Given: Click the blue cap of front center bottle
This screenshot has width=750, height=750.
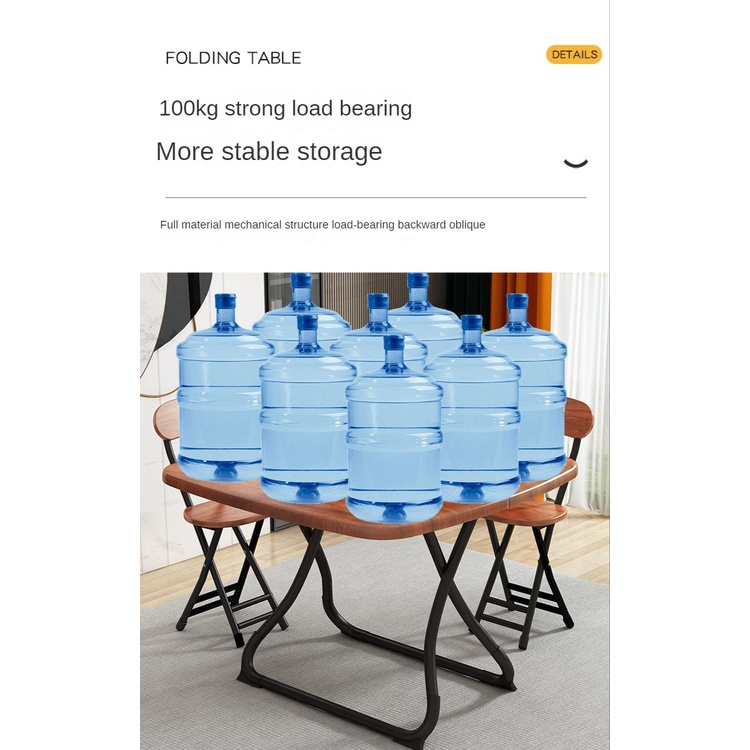Looking at the screenshot, I should (394, 343).
